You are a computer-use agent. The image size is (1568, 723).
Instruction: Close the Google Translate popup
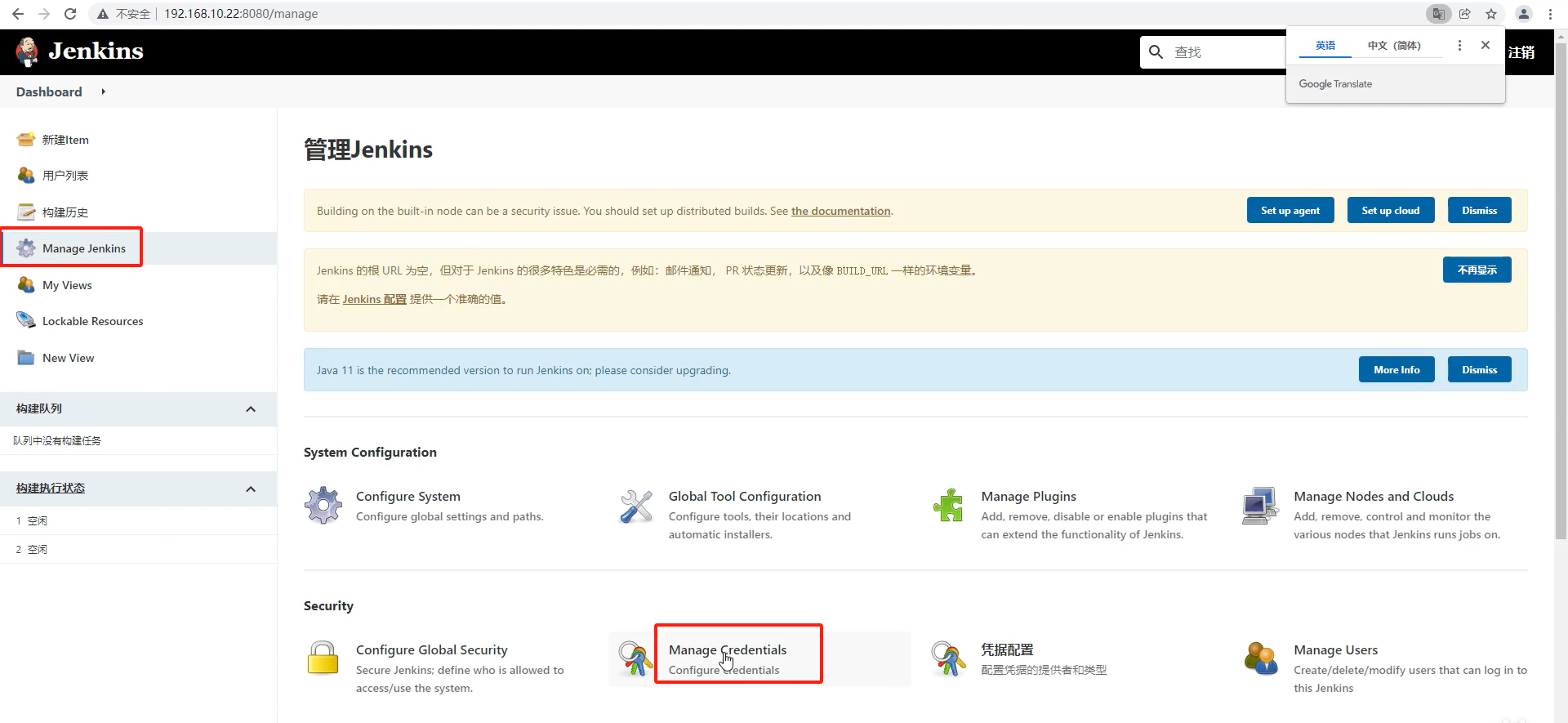tap(1486, 46)
